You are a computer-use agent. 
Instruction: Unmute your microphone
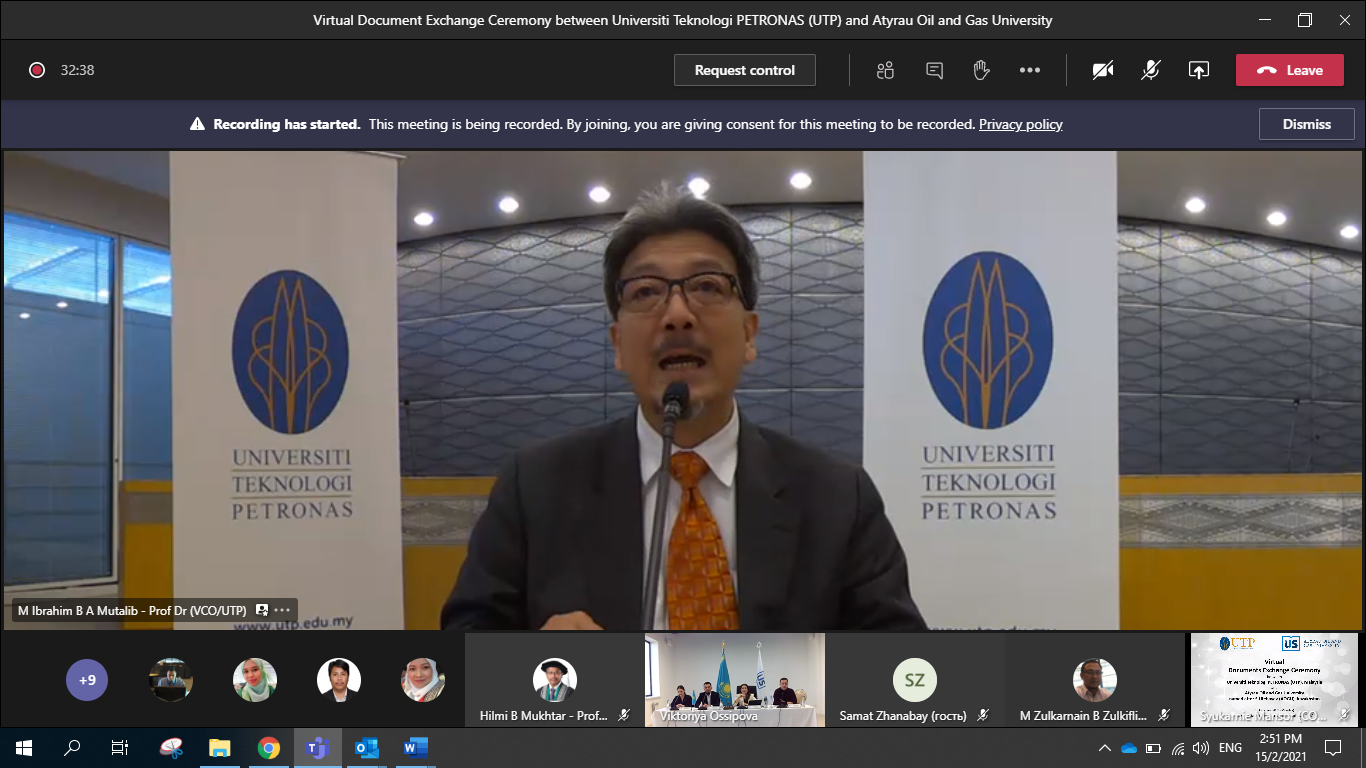click(x=1150, y=70)
